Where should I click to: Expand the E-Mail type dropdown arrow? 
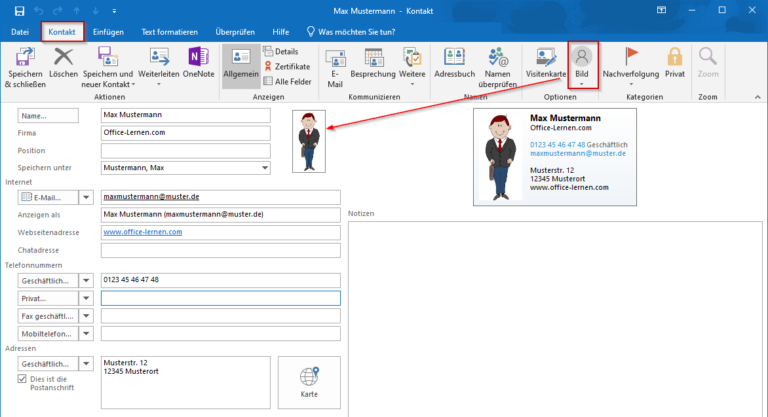pos(86,197)
